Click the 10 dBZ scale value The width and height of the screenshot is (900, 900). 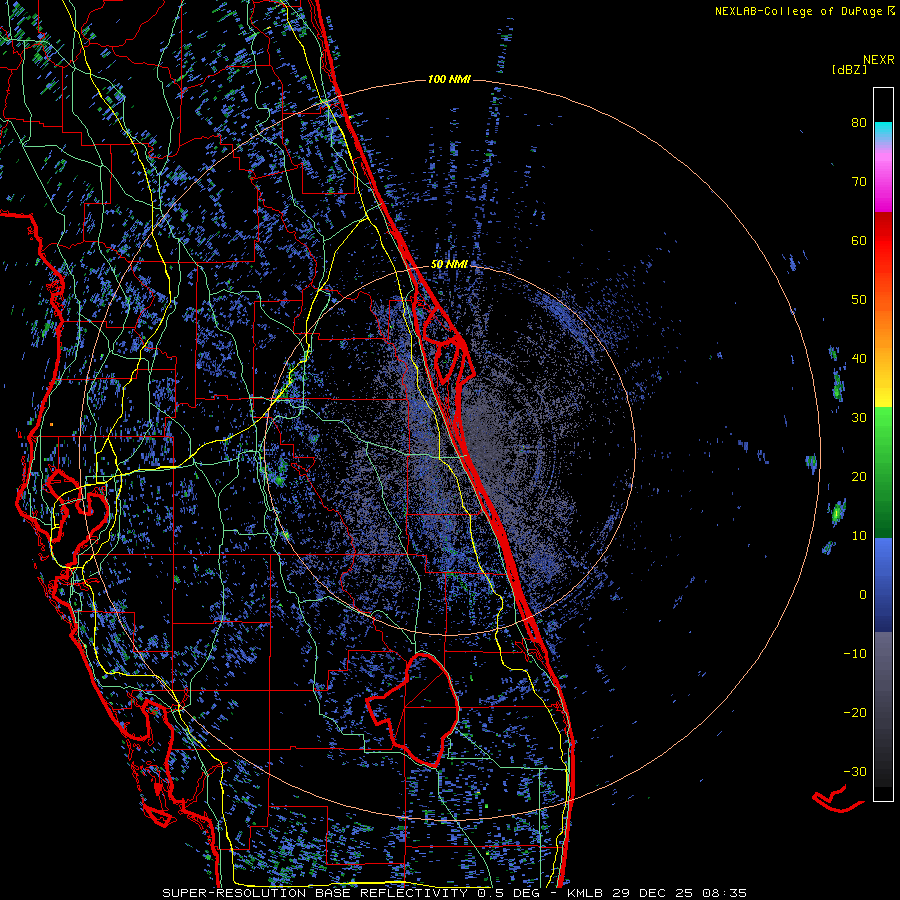click(x=859, y=536)
